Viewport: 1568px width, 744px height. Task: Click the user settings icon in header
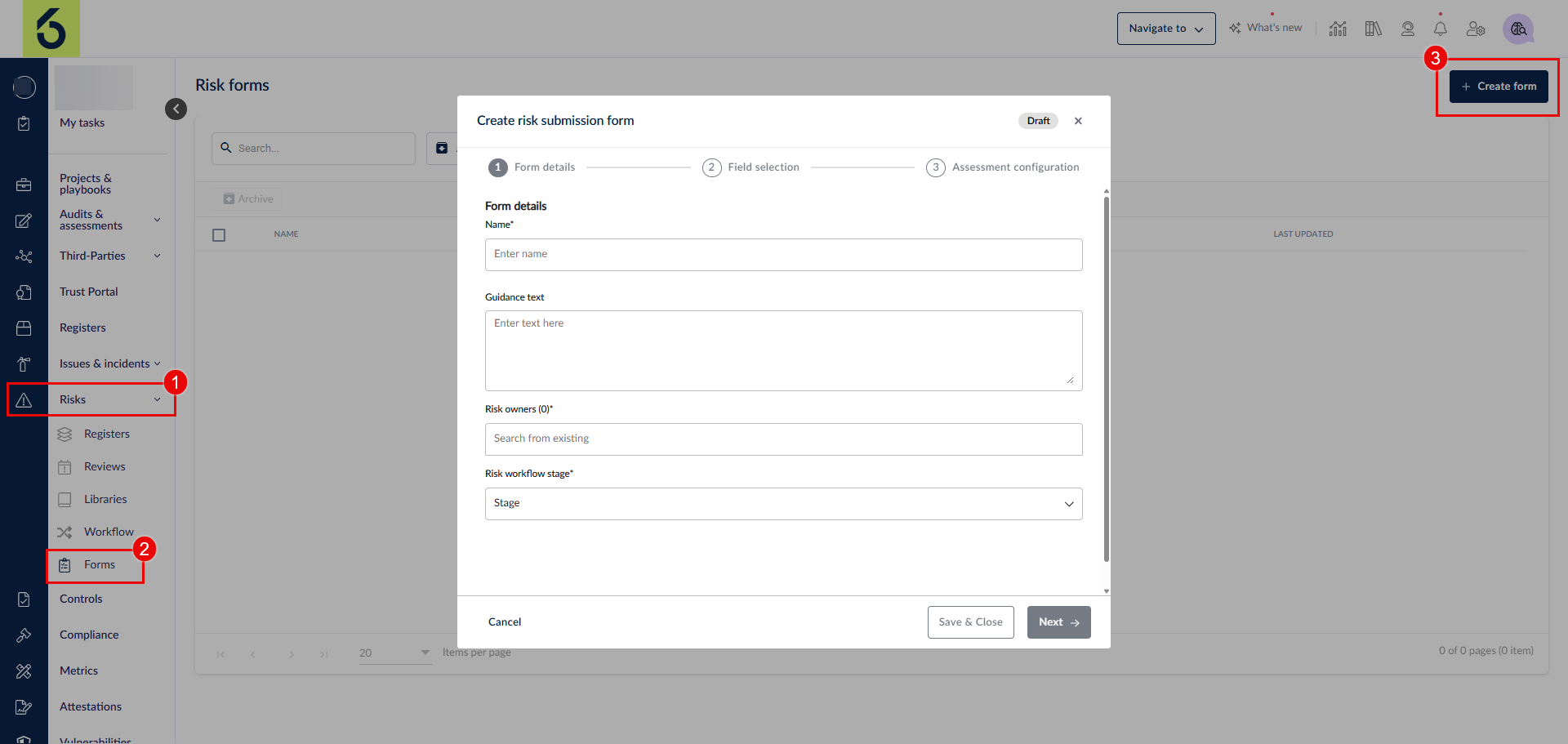1475,29
